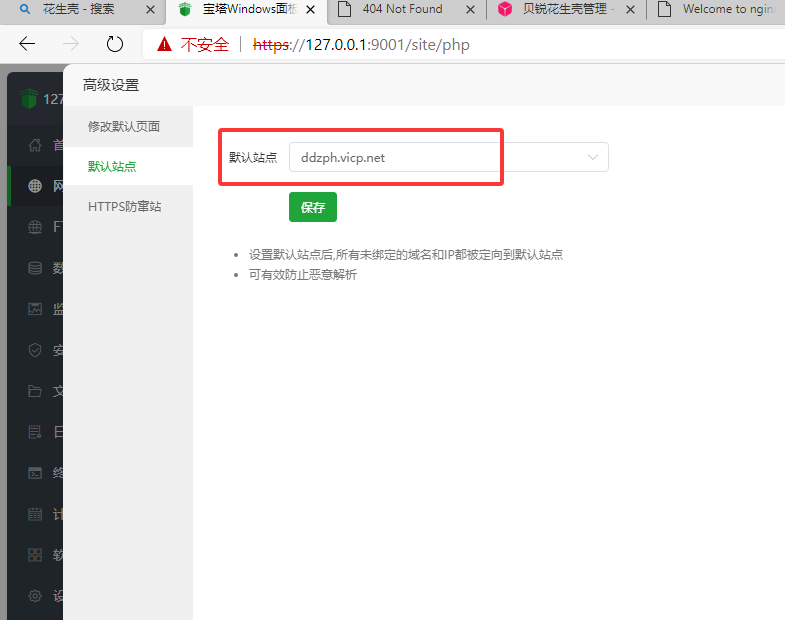Switch to the 404 Not Found tab

click(407, 11)
